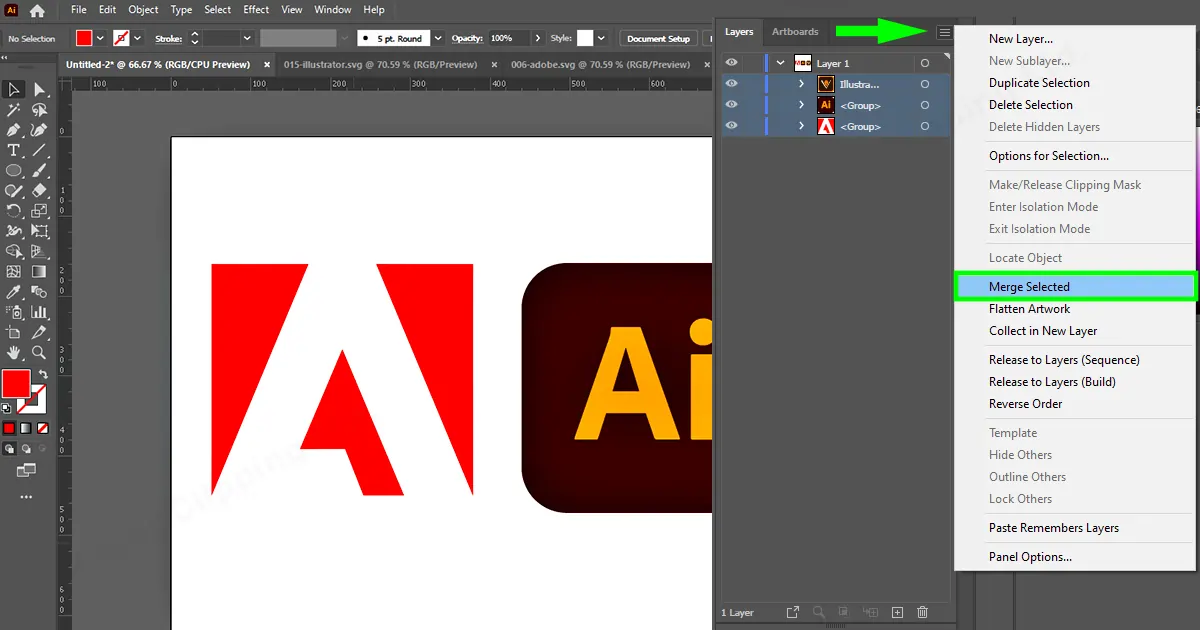Open the Layers panel hamburger menu
Screen dimensions: 1200x630
(944, 32)
